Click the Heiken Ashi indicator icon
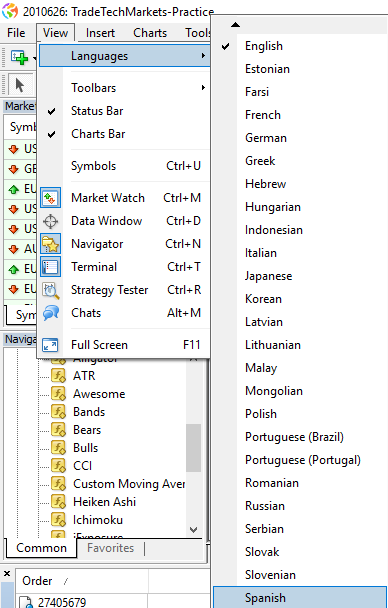This screenshot has width=388, height=608. click(59, 502)
